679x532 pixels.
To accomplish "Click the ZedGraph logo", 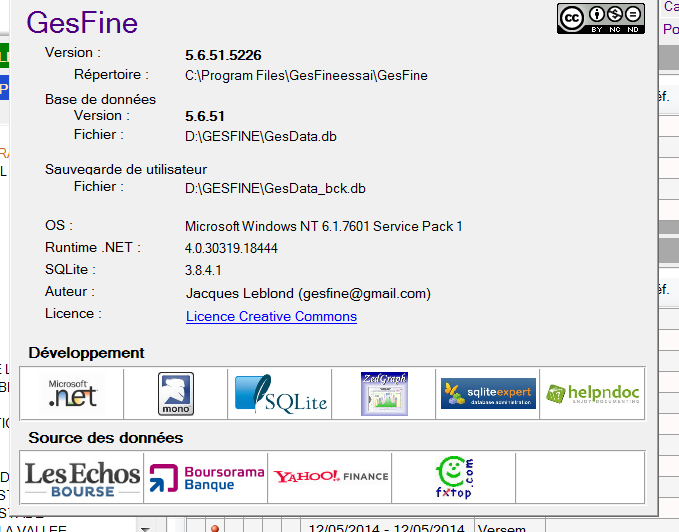I will point(385,394).
